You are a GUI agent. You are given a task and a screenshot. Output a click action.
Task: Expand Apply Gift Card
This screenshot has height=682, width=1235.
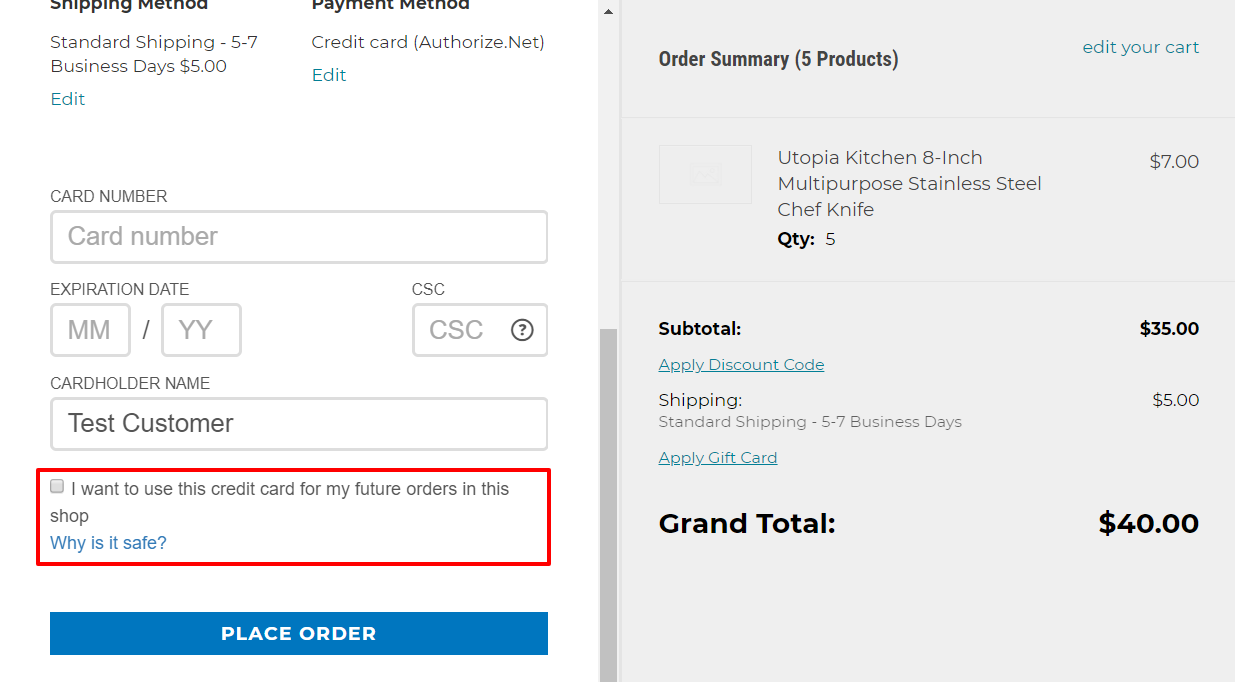718,458
